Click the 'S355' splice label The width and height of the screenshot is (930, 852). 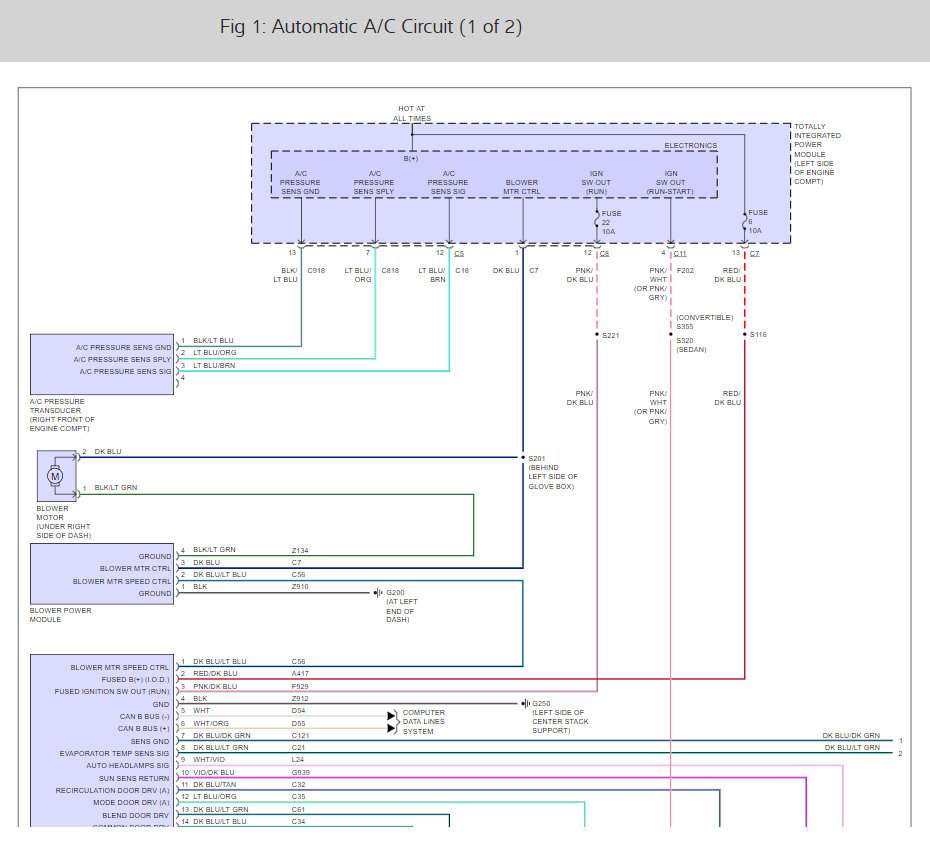pos(684,327)
